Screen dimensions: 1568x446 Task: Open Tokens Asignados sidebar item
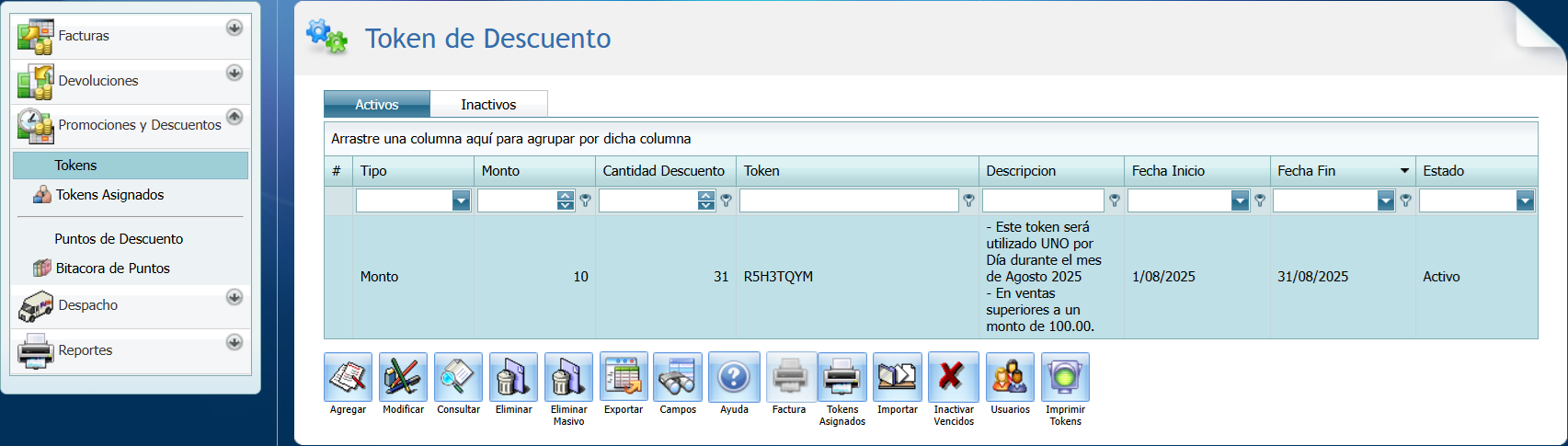click(x=109, y=195)
